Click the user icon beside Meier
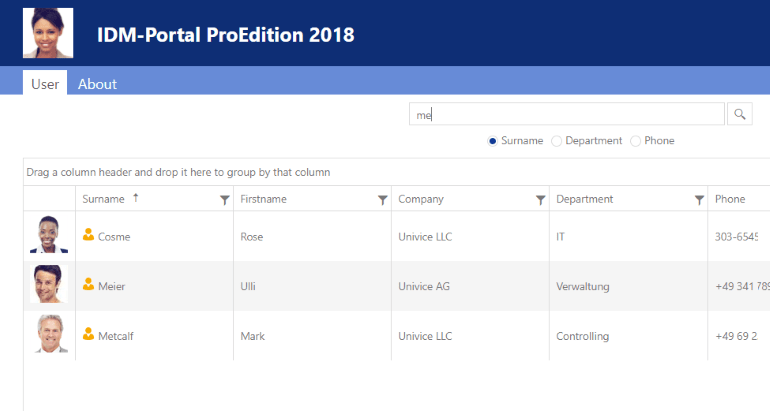Screen dimensions: 770x411 pos(88,284)
